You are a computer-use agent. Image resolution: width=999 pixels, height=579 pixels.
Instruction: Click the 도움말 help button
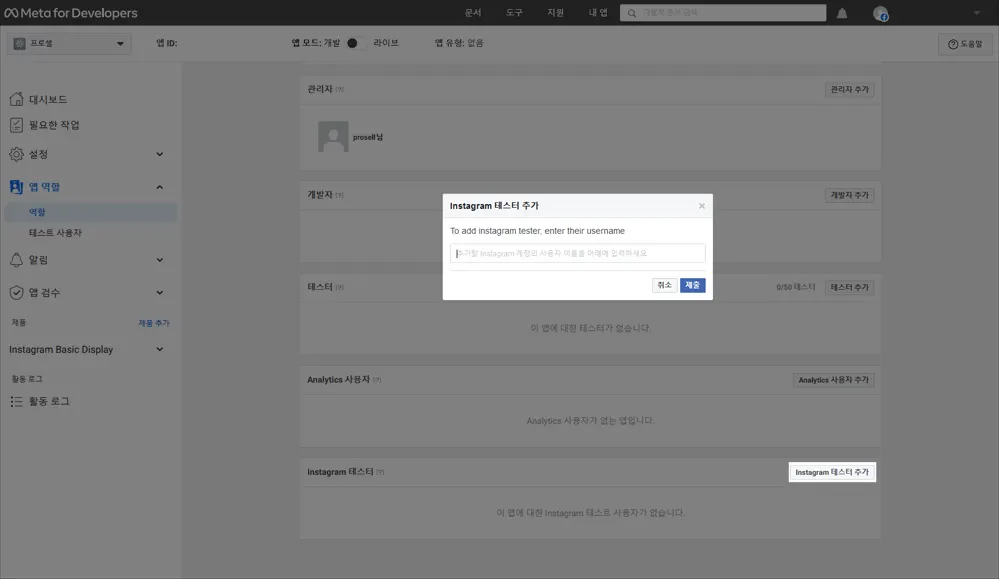(965, 44)
